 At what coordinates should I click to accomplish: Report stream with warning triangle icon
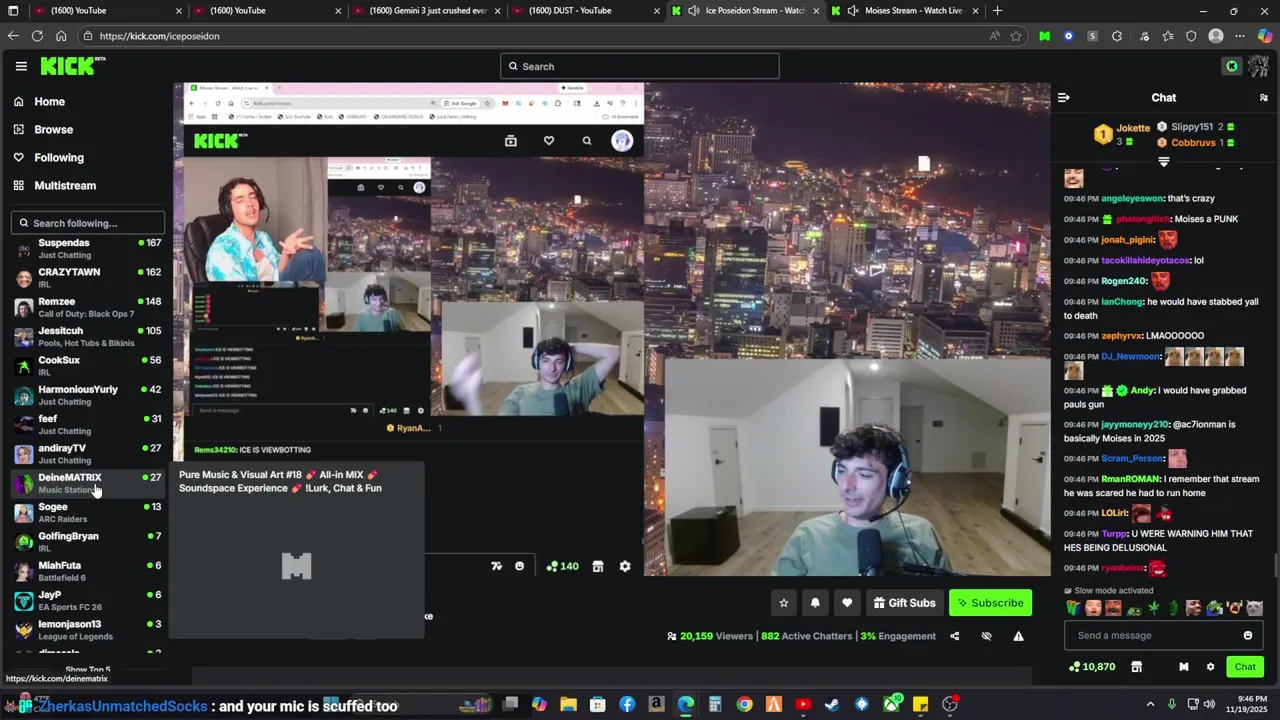1018,636
